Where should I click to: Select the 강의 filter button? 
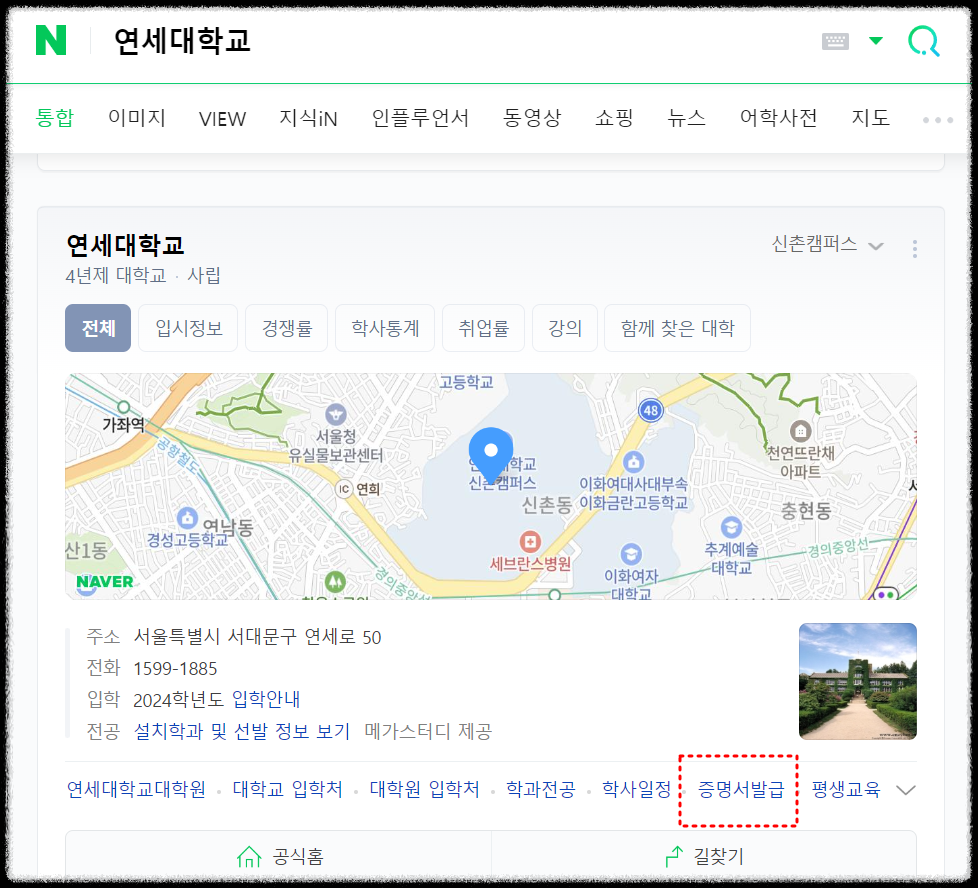point(564,328)
